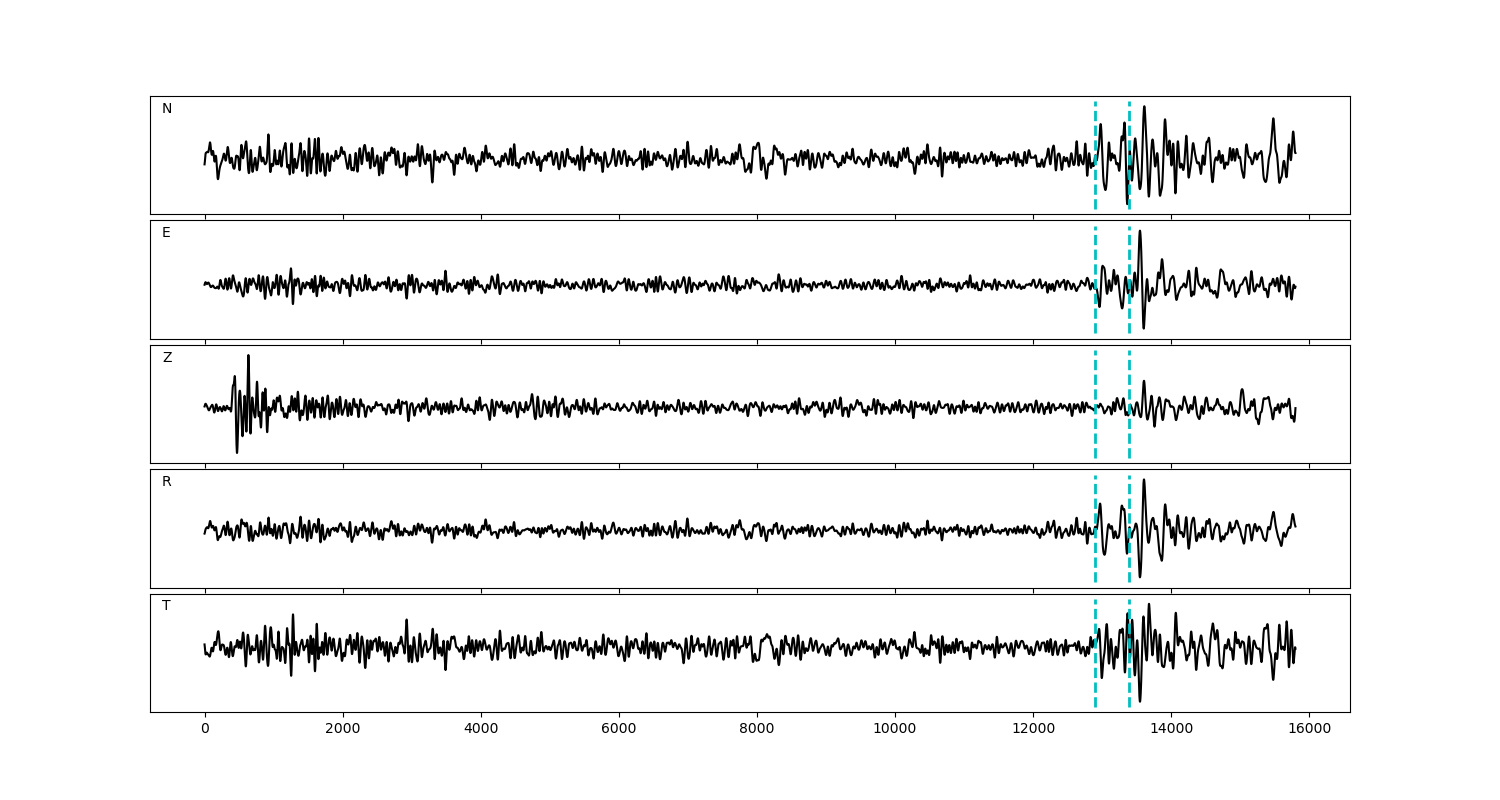
Task: Select the 10000 x-axis tick label
Action: click(x=895, y=730)
